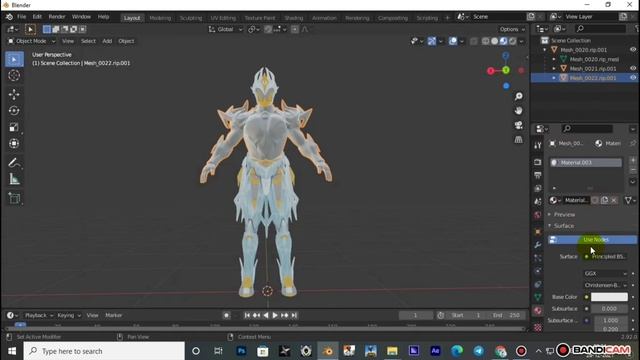
Task: Add a material slot with plus
Action: [x=633, y=160]
